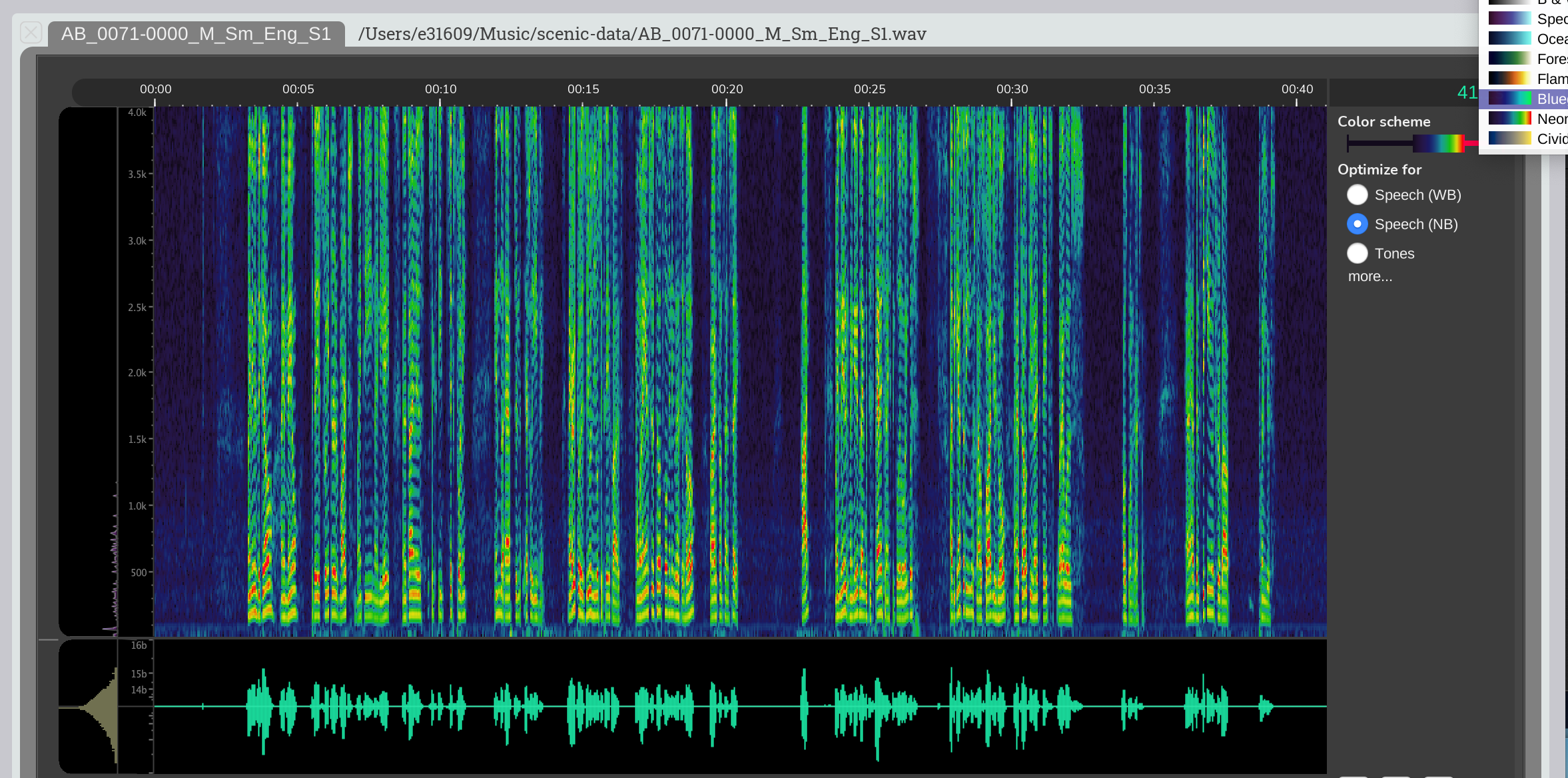Open more color scheme options via more... link

click(1370, 276)
